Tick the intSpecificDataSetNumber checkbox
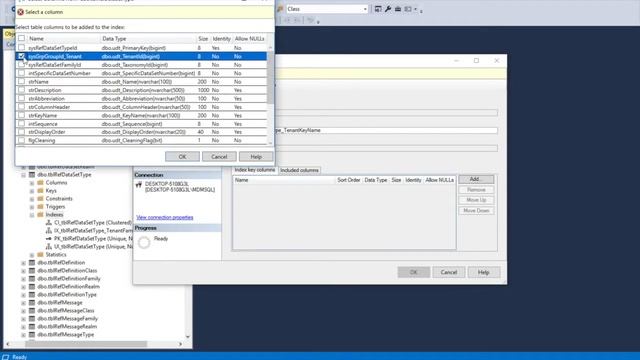The height and width of the screenshot is (360, 640). (21, 73)
